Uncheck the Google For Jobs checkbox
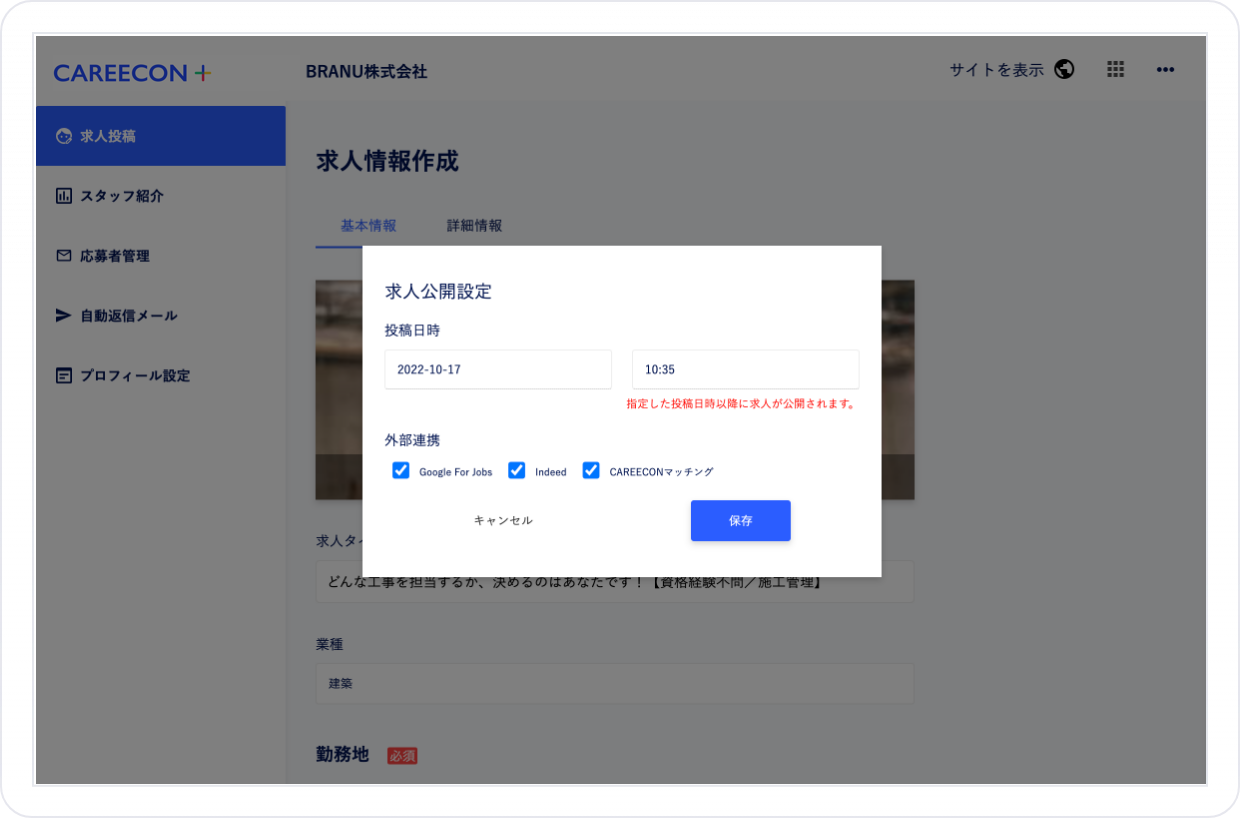Image resolution: width=1240 pixels, height=818 pixels. 400,470
